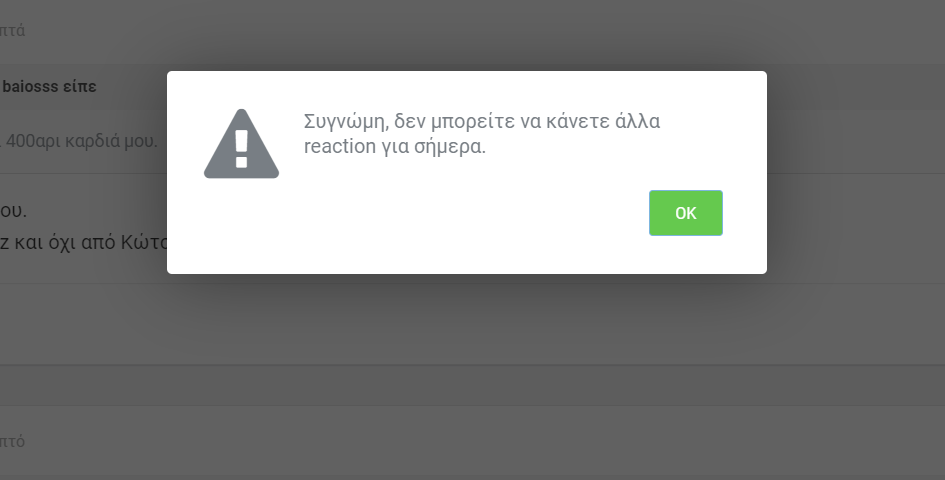Image resolution: width=945 pixels, height=480 pixels.
Task: Click the word μπορείτε in the alert
Action: click(472, 122)
